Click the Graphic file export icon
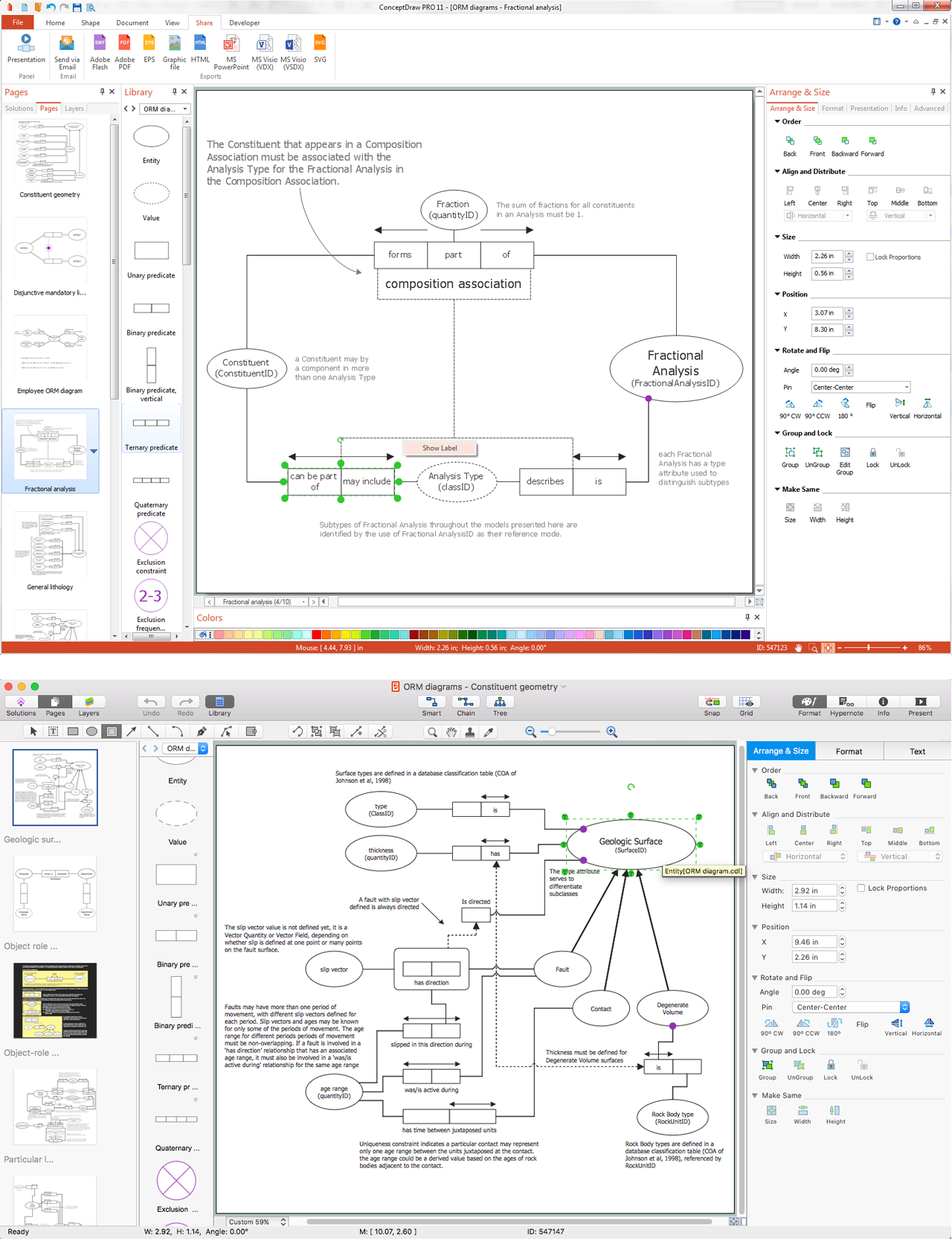The height and width of the screenshot is (1244, 952). point(174,52)
